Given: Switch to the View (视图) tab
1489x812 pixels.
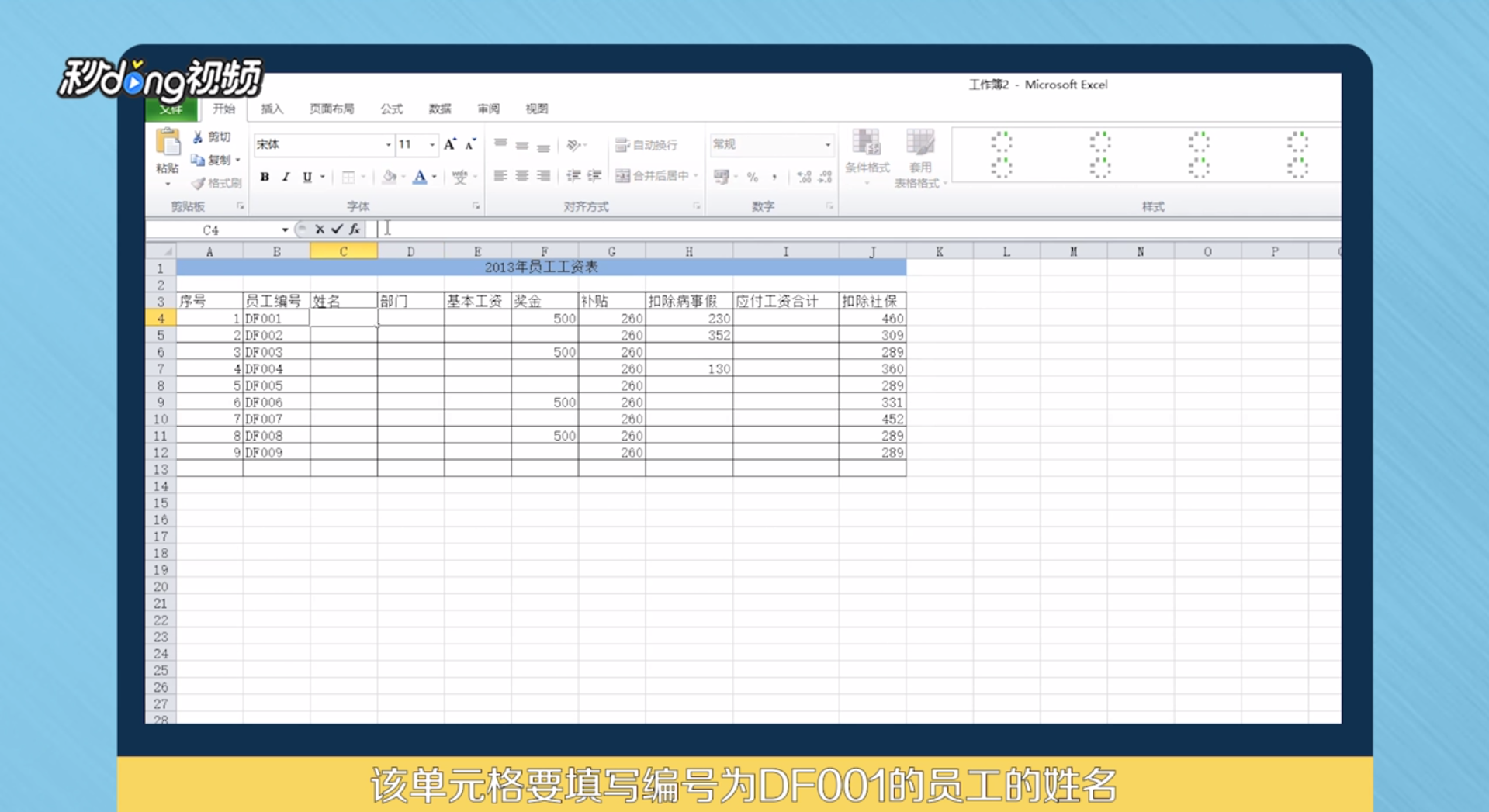Looking at the screenshot, I should (536, 109).
